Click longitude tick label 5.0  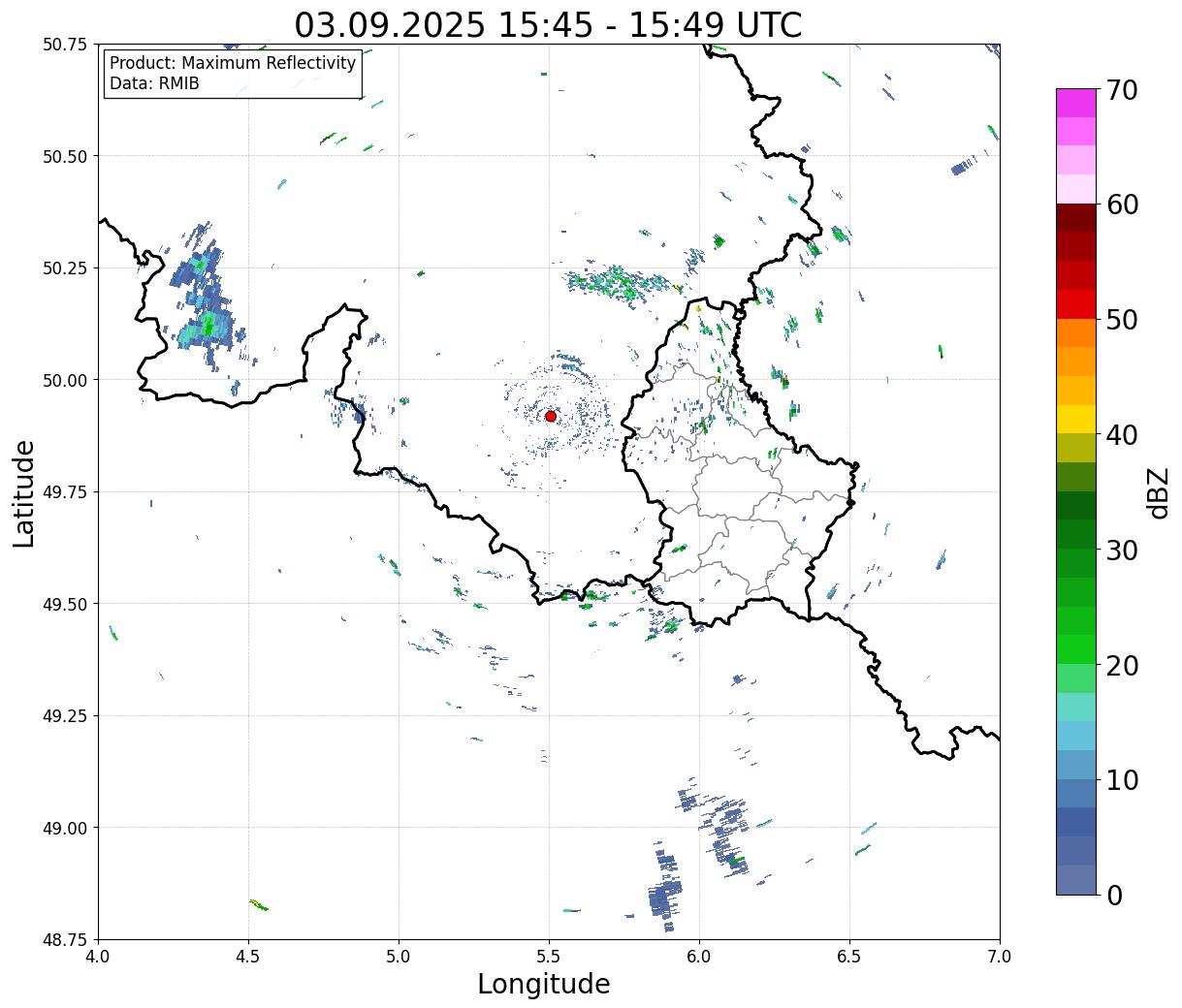[x=399, y=957]
